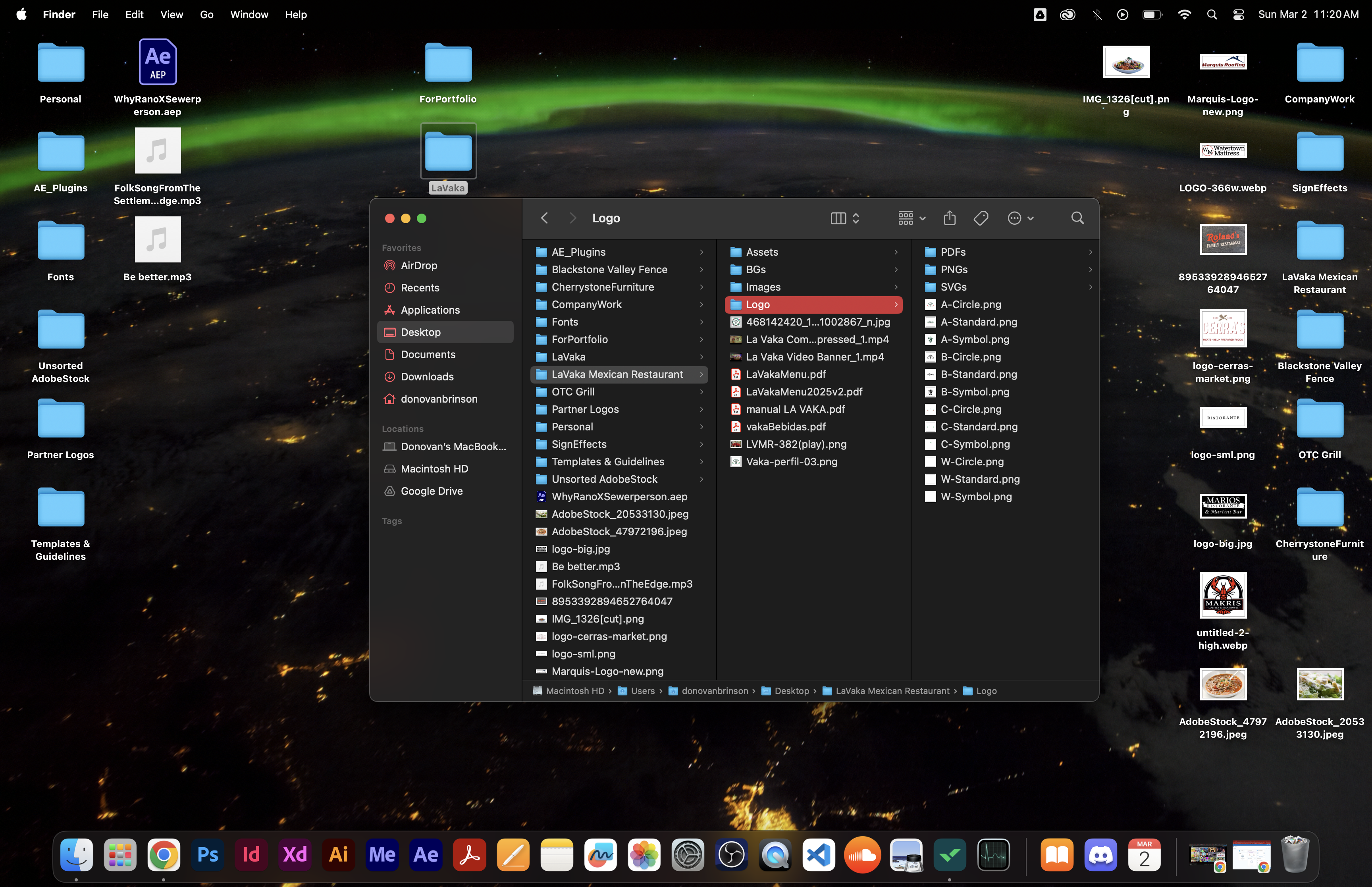Open Control Center in menu bar
This screenshot has height=887, width=1372.
(x=1239, y=14)
